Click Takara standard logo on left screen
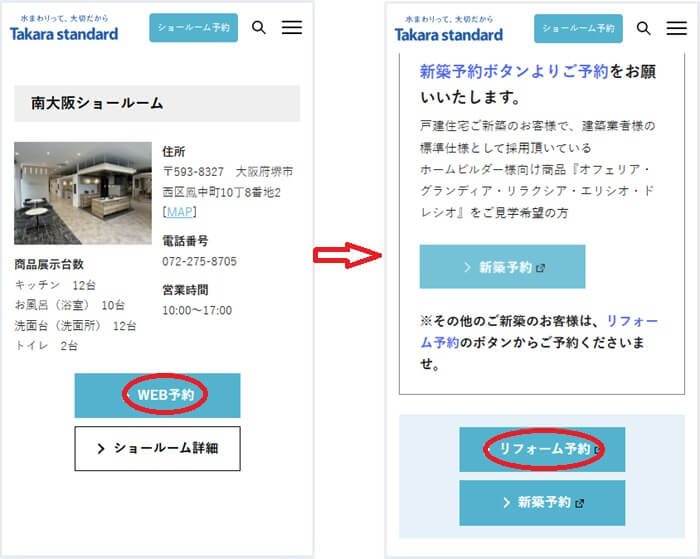The height and width of the screenshot is (559, 700). click(64, 28)
